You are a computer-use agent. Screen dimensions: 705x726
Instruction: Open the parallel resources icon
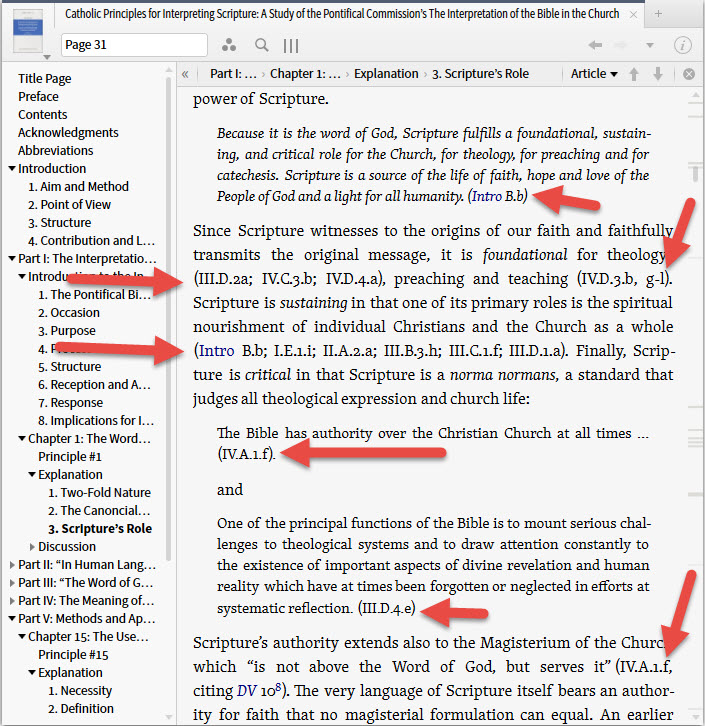point(229,45)
